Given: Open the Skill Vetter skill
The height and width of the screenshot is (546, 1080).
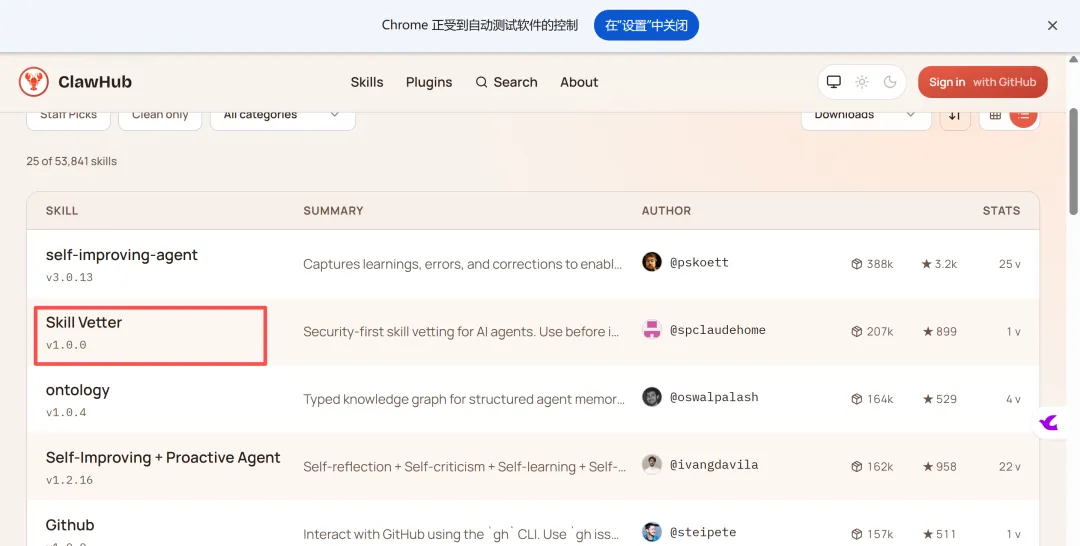Looking at the screenshot, I should pyautogui.click(x=84, y=322).
